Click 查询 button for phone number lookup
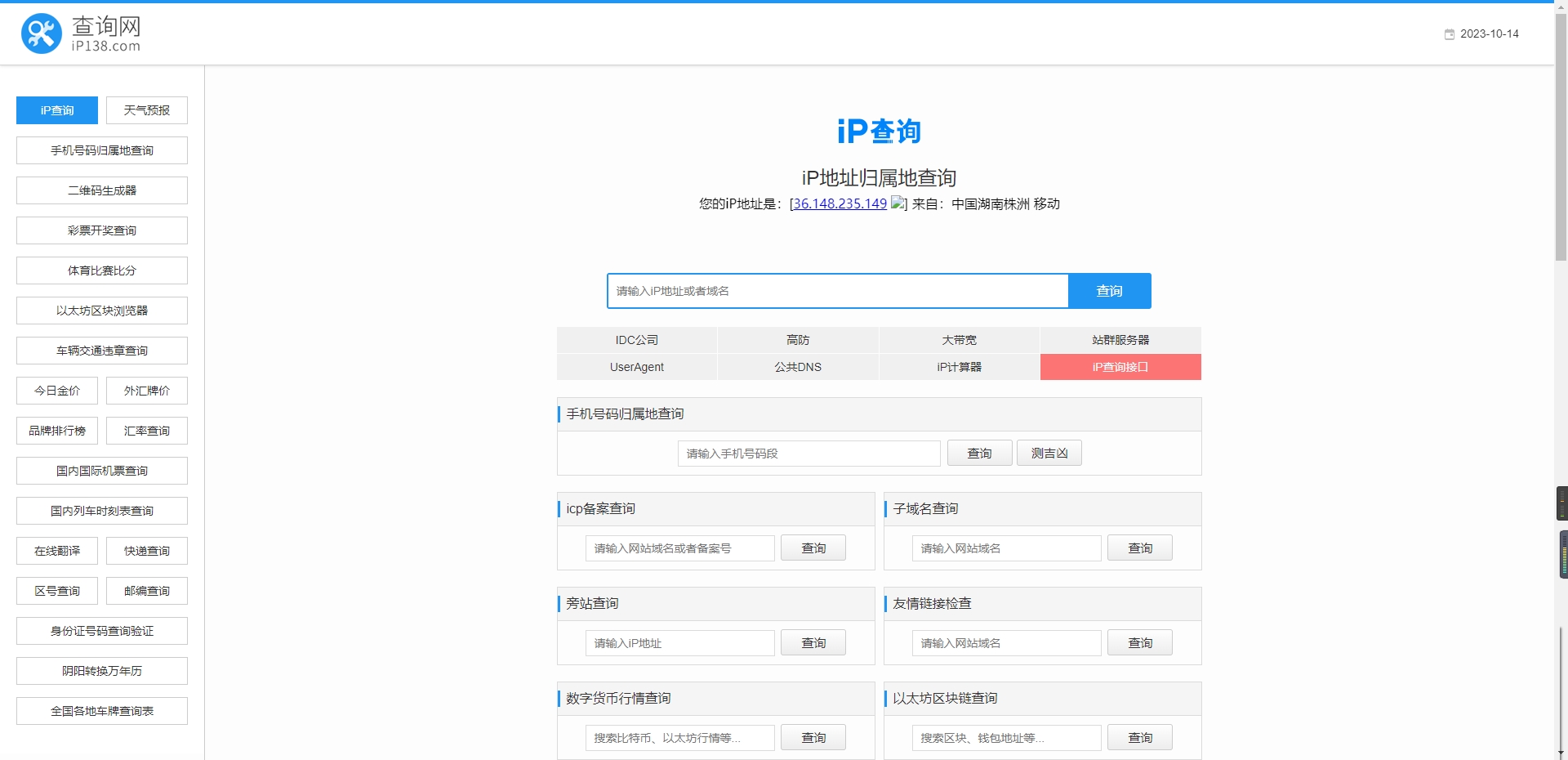Image resolution: width=1568 pixels, height=760 pixels. (x=980, y=454)
